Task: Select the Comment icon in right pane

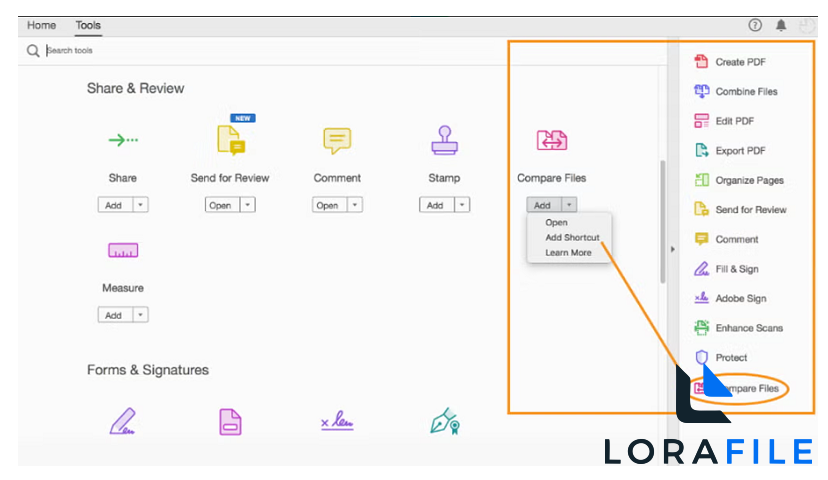Action: pos(701,239)
